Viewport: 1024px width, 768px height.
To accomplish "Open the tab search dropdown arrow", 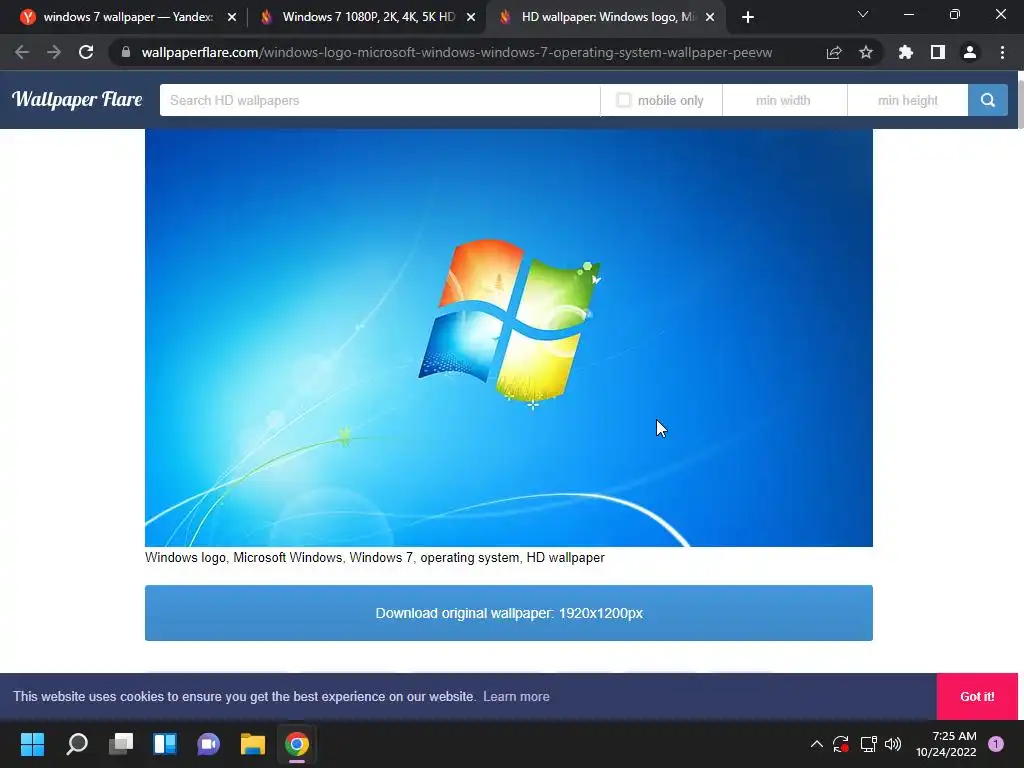I will click(x=863, y=14).
